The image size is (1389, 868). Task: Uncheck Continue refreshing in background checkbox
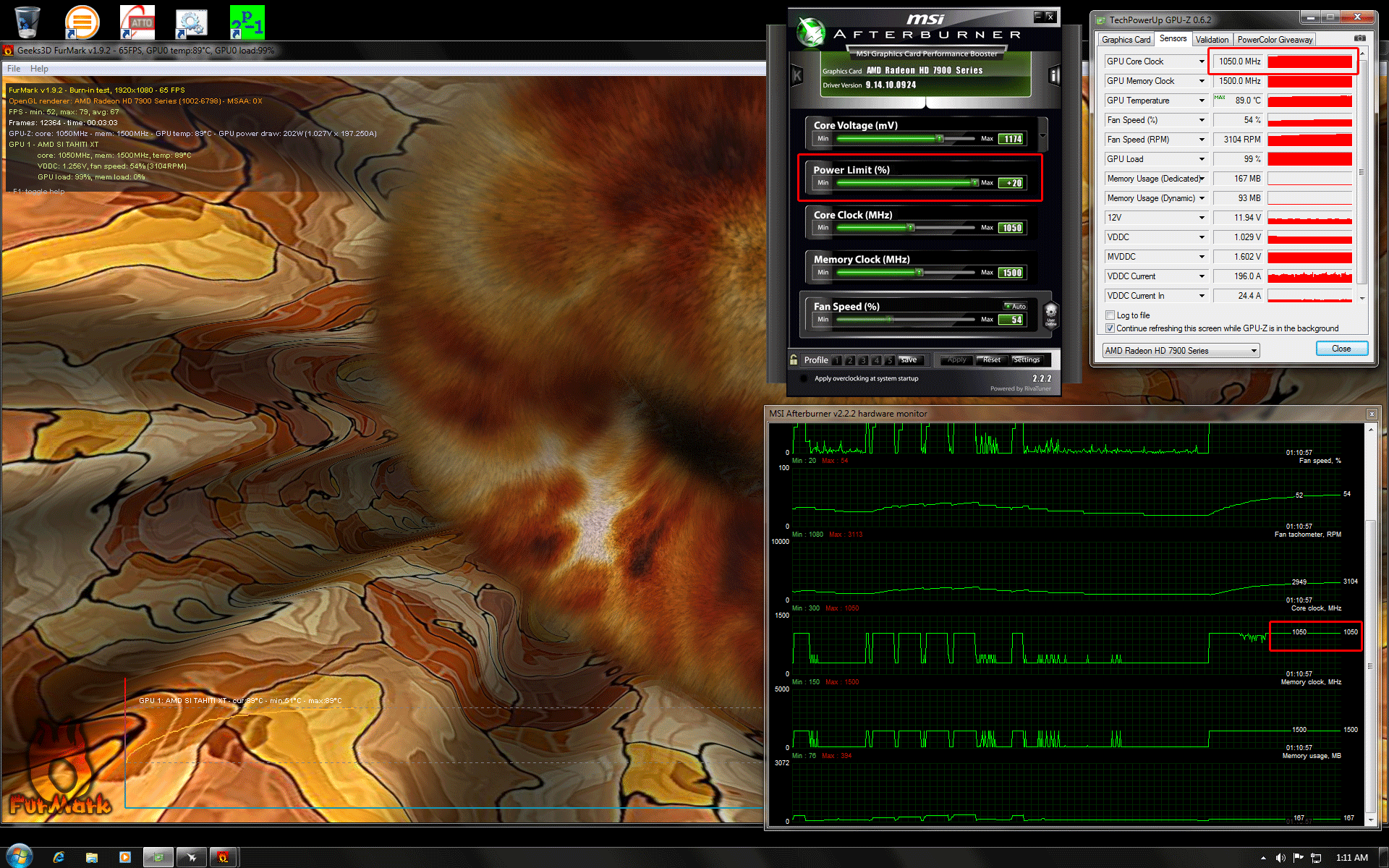1110,328
